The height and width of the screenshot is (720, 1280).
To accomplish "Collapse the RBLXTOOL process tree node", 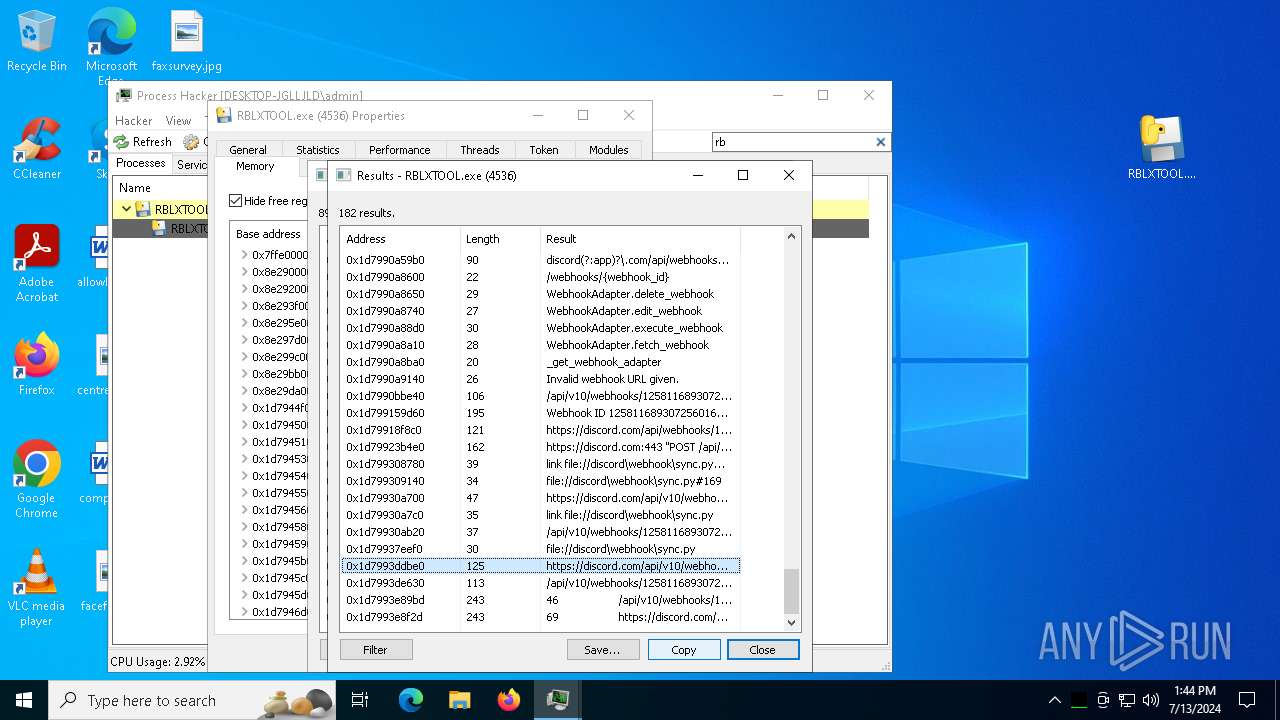I will pos(126,209).
